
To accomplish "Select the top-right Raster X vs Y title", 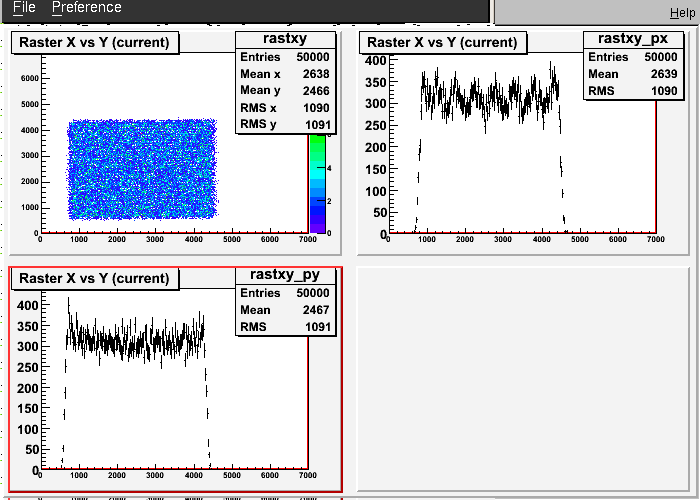I will point(442,42).
